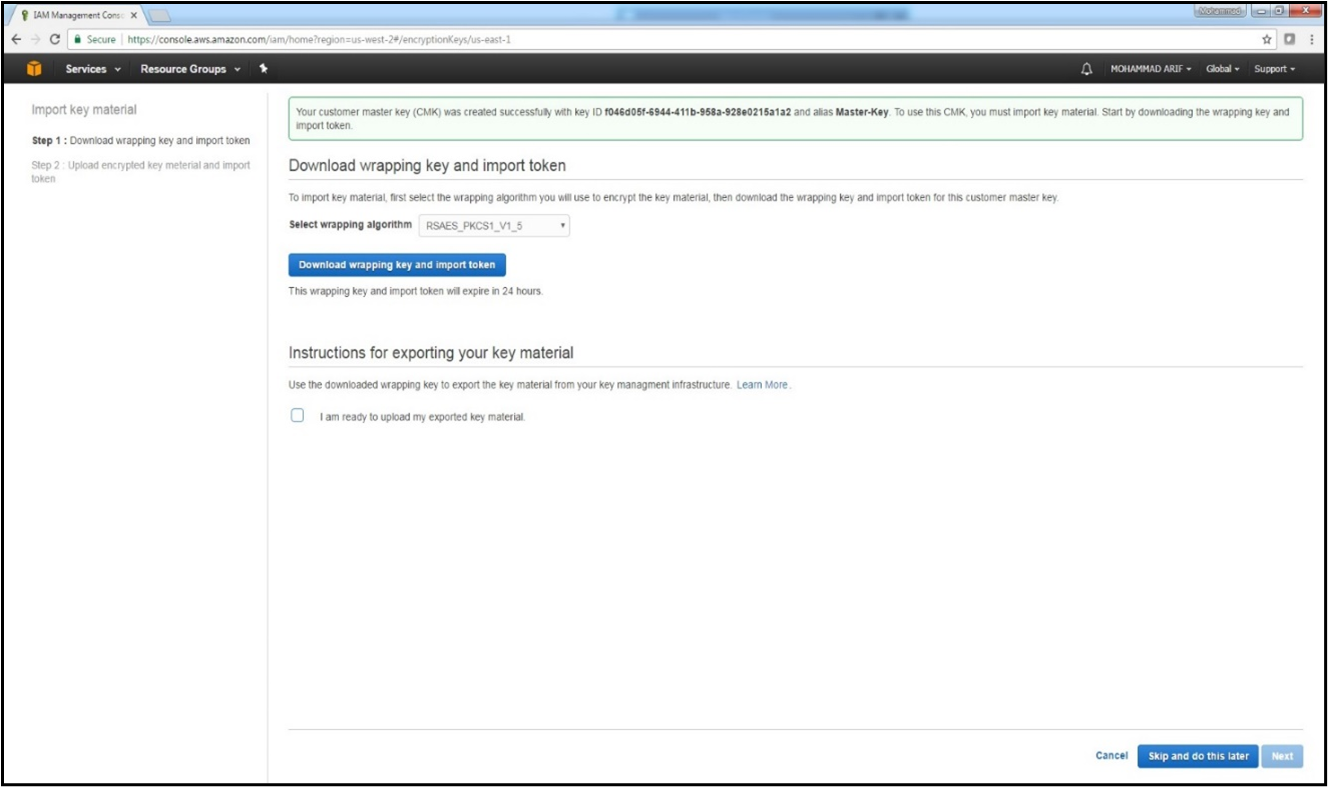Screen dimensions: 1328x787
Task: Click Skip and do this later
Action: 1198,756
